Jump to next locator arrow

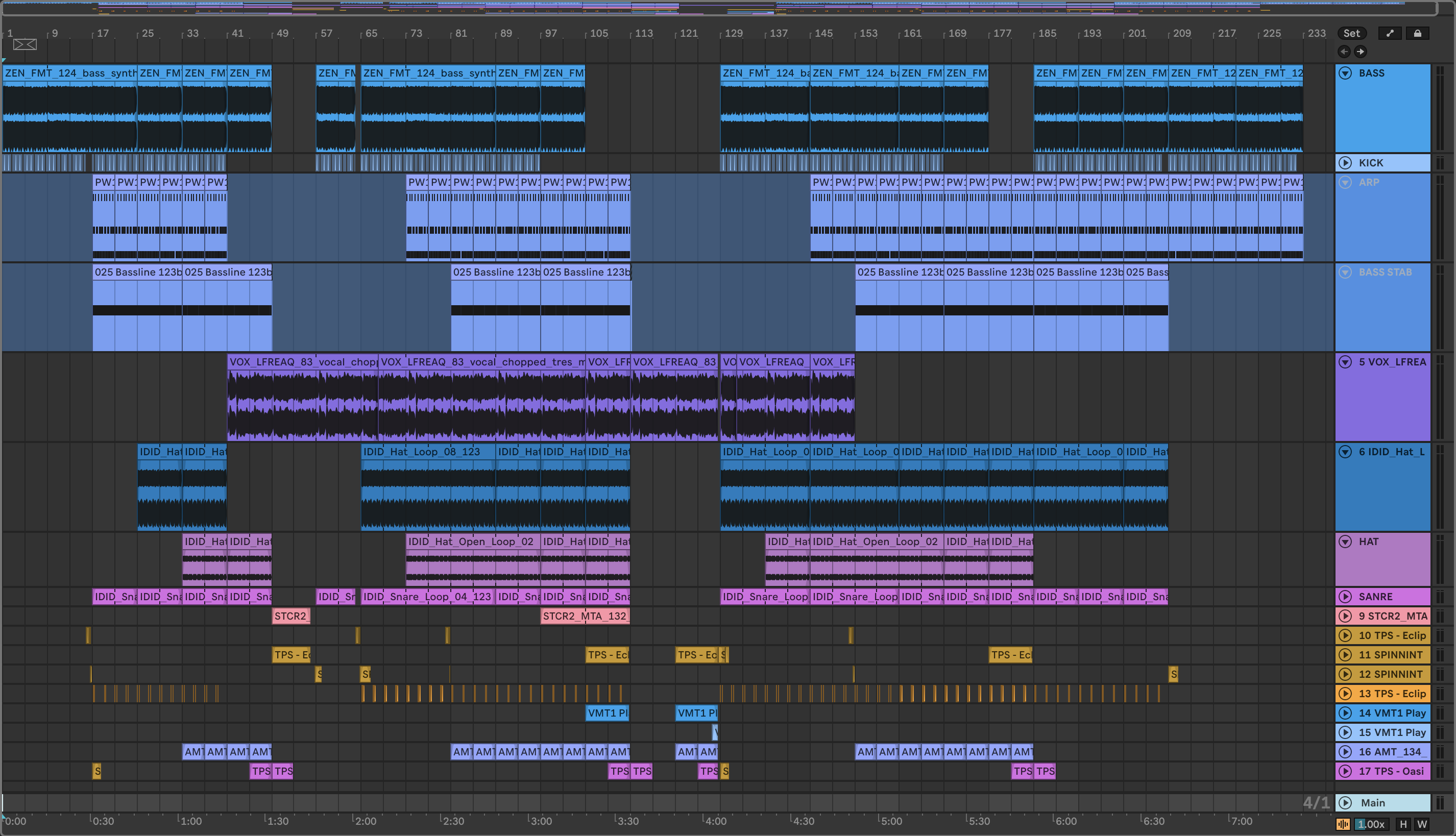point(1360,52)
